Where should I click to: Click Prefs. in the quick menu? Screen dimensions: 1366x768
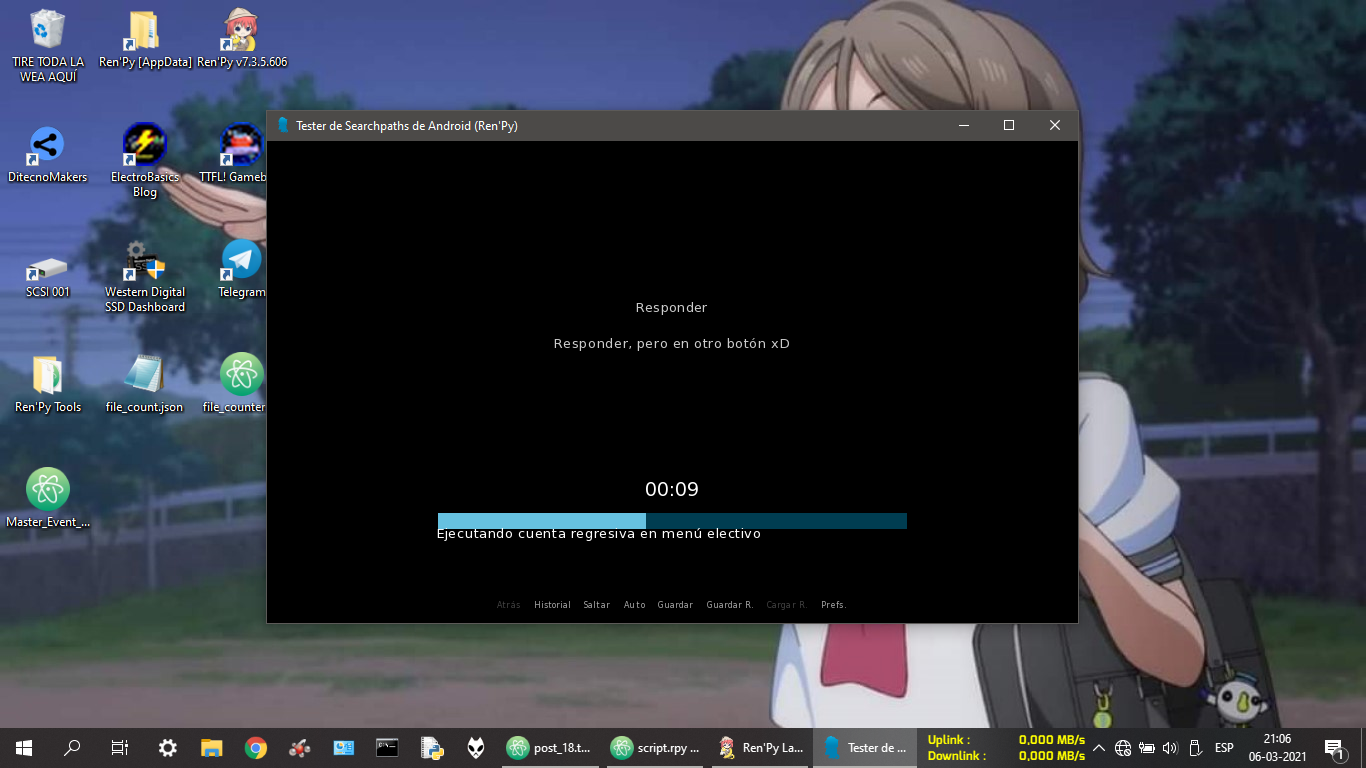(833, 605)
